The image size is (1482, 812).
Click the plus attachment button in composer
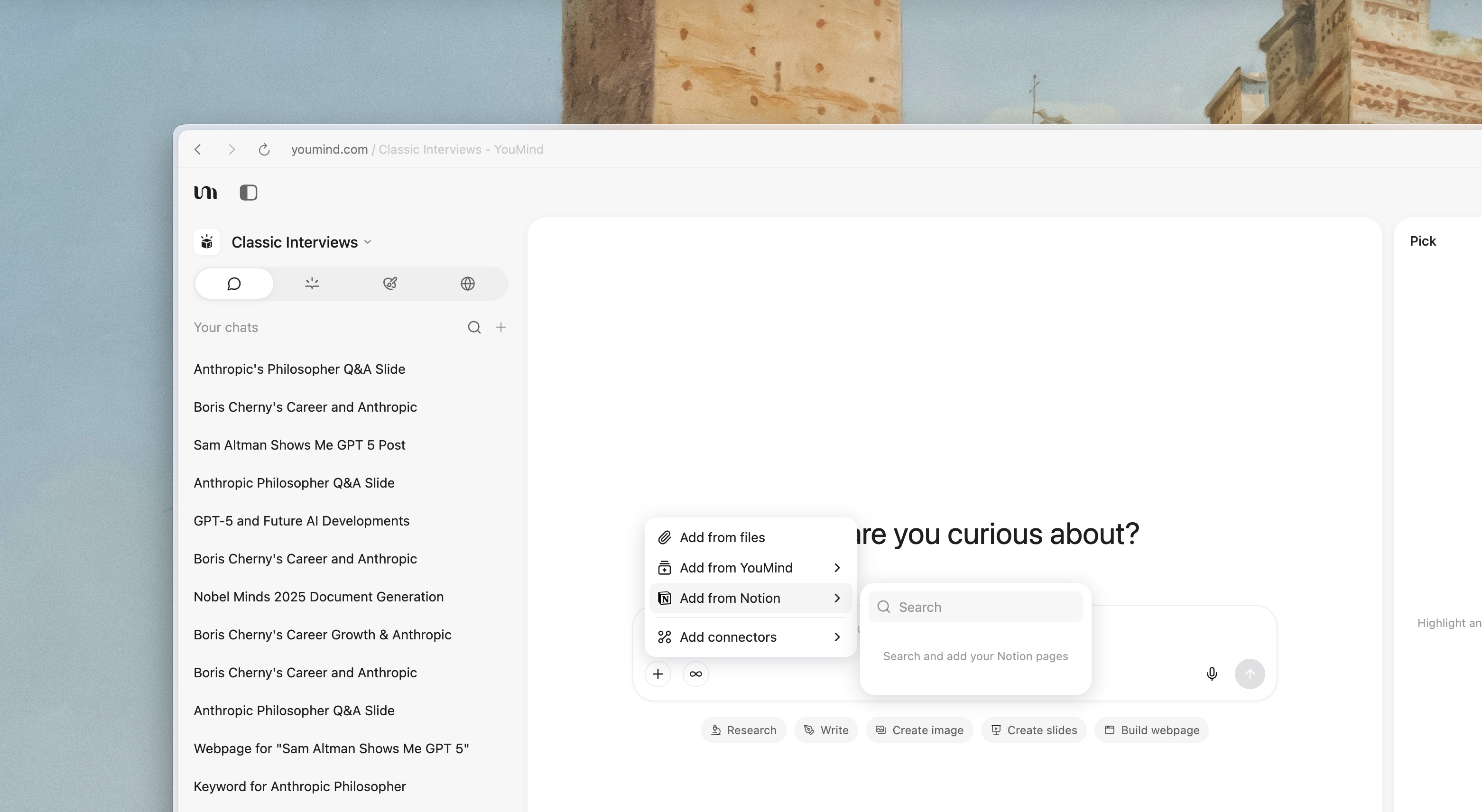tap(658, 674)
